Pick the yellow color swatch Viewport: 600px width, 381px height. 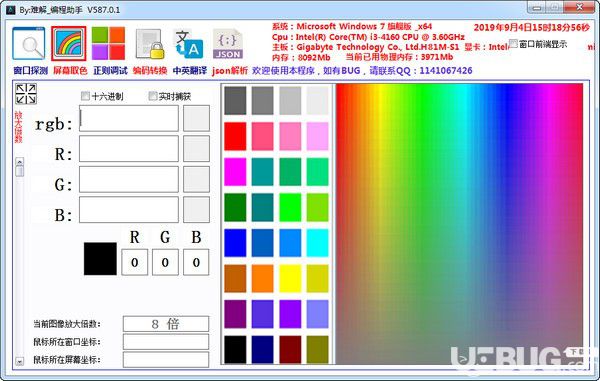point(290,278)
